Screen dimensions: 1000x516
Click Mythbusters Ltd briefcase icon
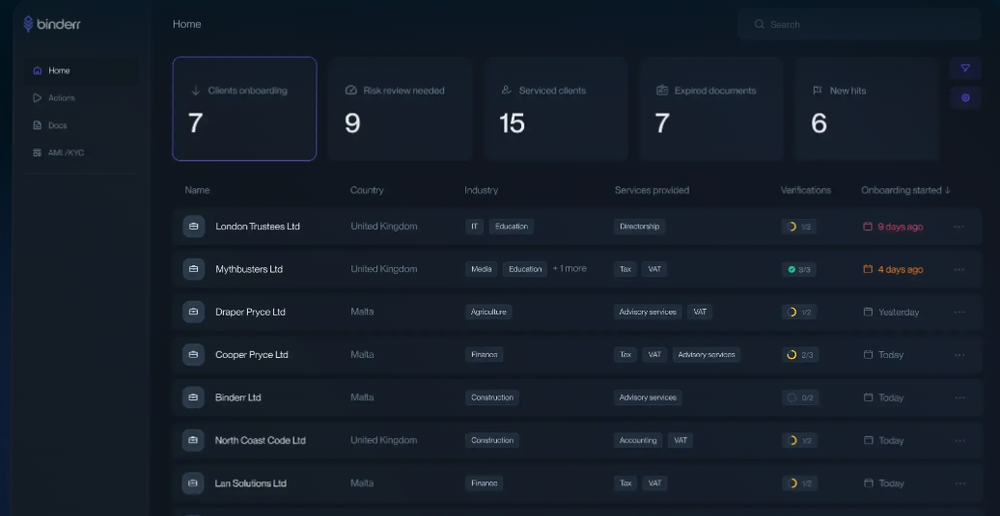click(194, 269)
